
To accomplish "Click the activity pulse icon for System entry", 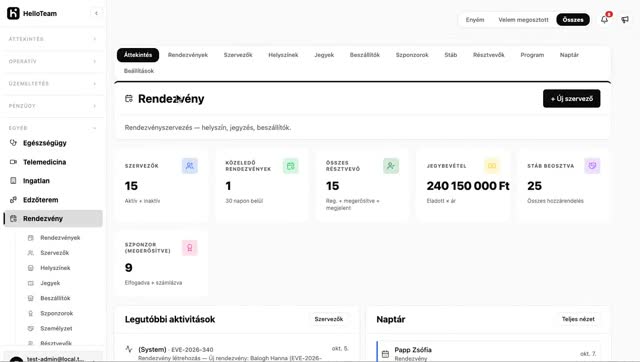I will (x=129, y=349).
